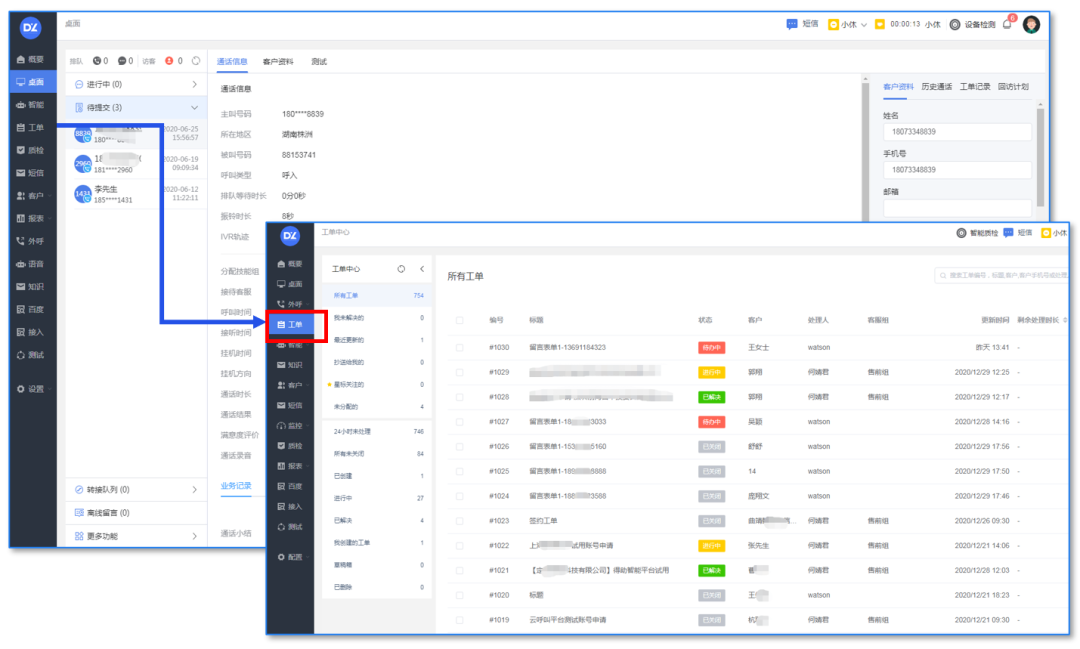This screenshot has width=1080, height=649.
Task: Open the 未分配的 ticket filter
Action: pos(346,407)
